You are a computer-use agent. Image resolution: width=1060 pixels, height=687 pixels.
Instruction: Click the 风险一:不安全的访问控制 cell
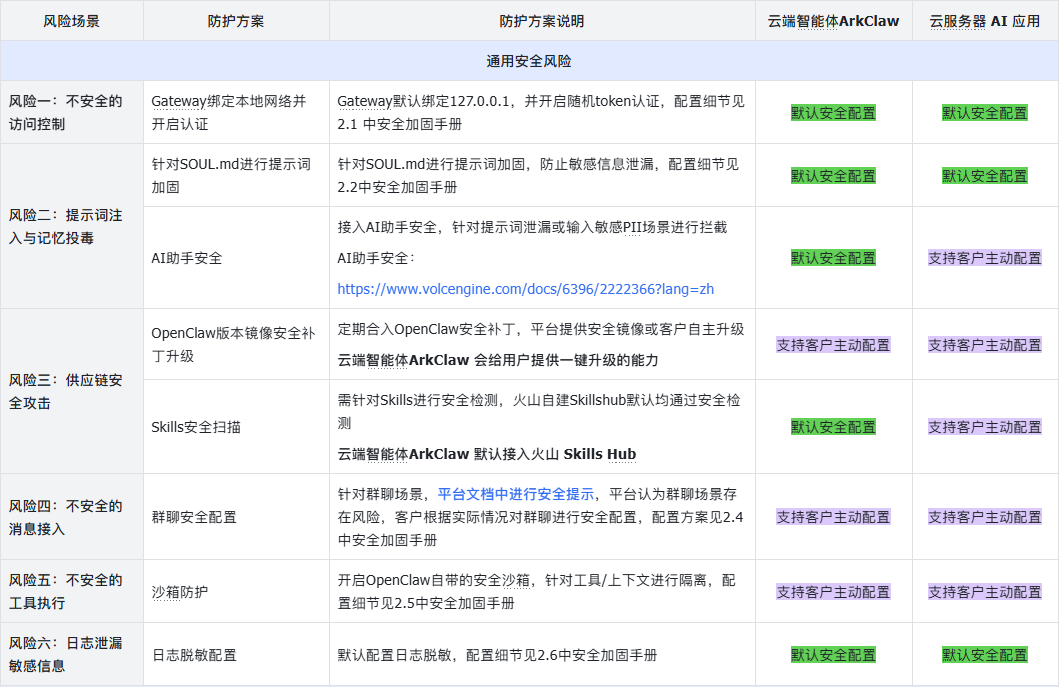tap(72, 112)
